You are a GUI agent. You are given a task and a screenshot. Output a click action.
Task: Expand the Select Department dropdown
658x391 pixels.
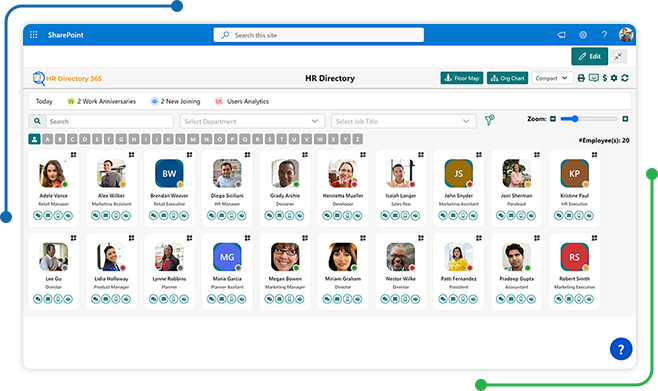(252, 121)
